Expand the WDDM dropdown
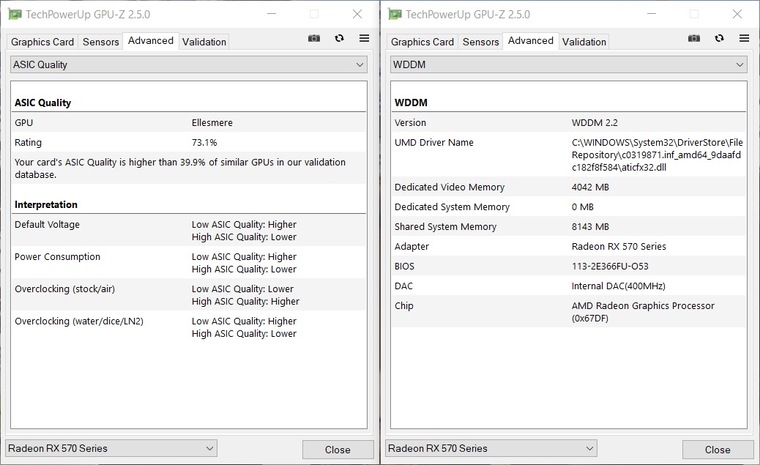Screen dimensions: 760x465 [x=569, y=65]
